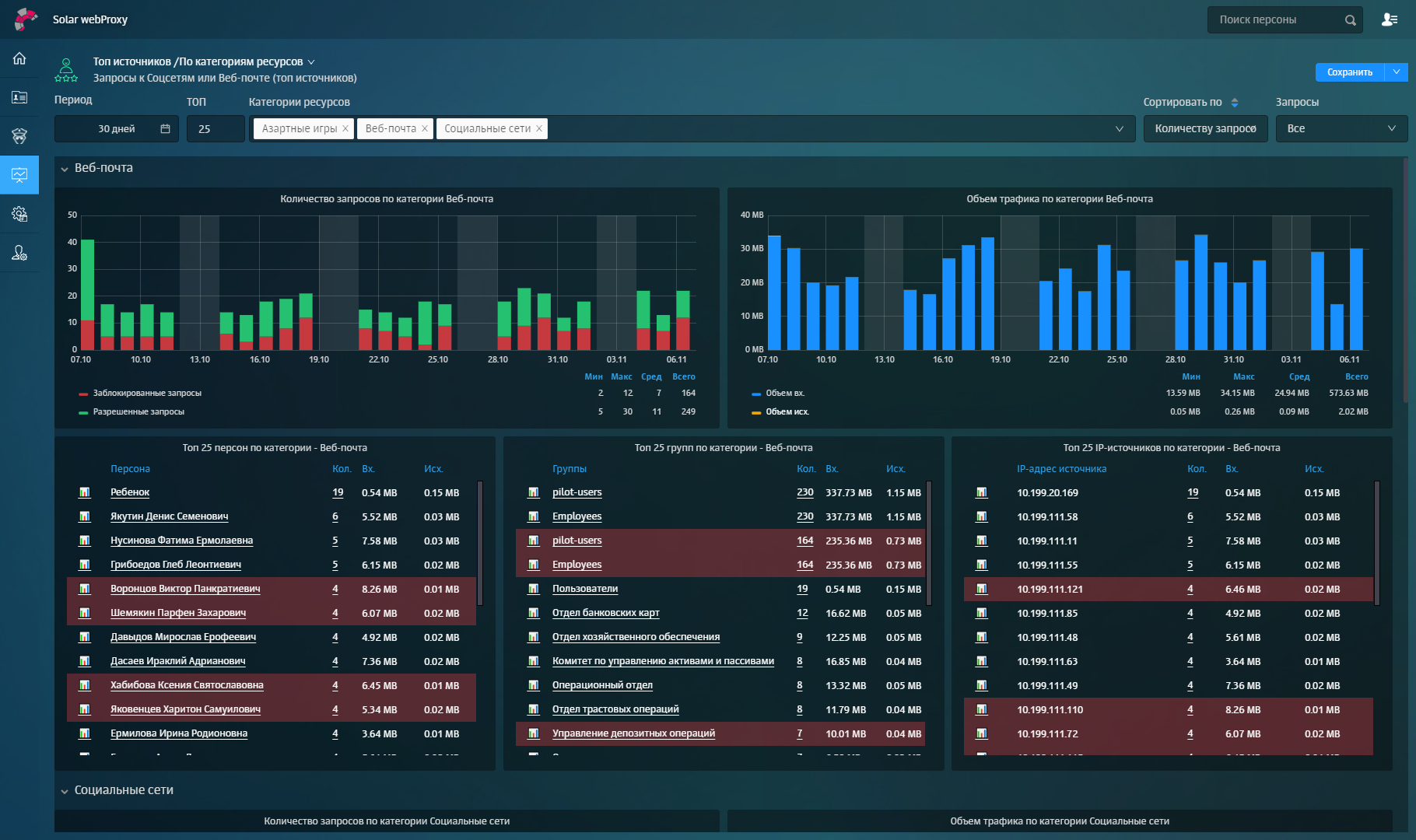Click the Заблокированные запросы legend swatch
The height and width of the screenshot is (840, 1416).
pyautogui.click(x=83, y=394)
